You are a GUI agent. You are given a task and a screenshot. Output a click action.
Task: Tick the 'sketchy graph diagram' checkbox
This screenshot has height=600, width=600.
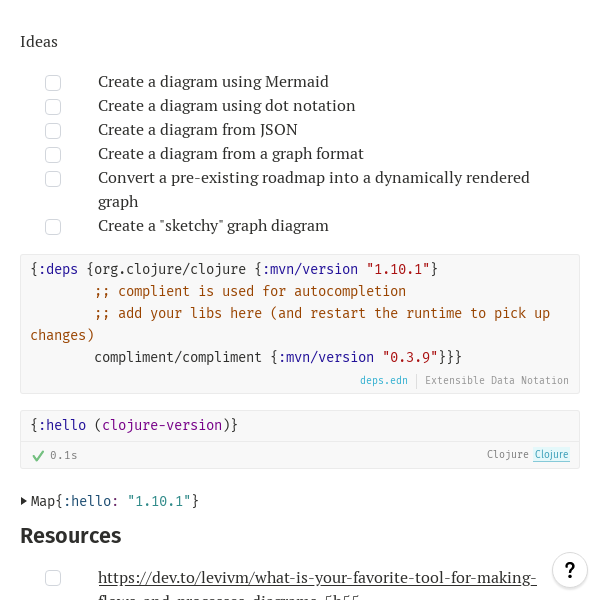53,227
